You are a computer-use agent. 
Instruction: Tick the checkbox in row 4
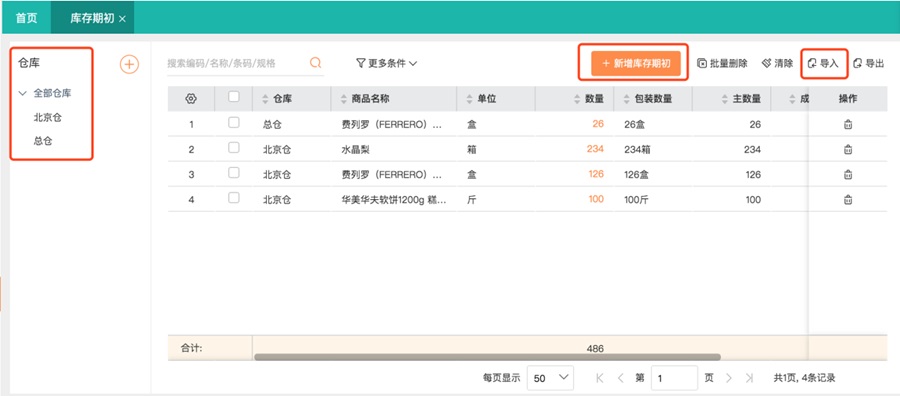click(x=234, y=197)
